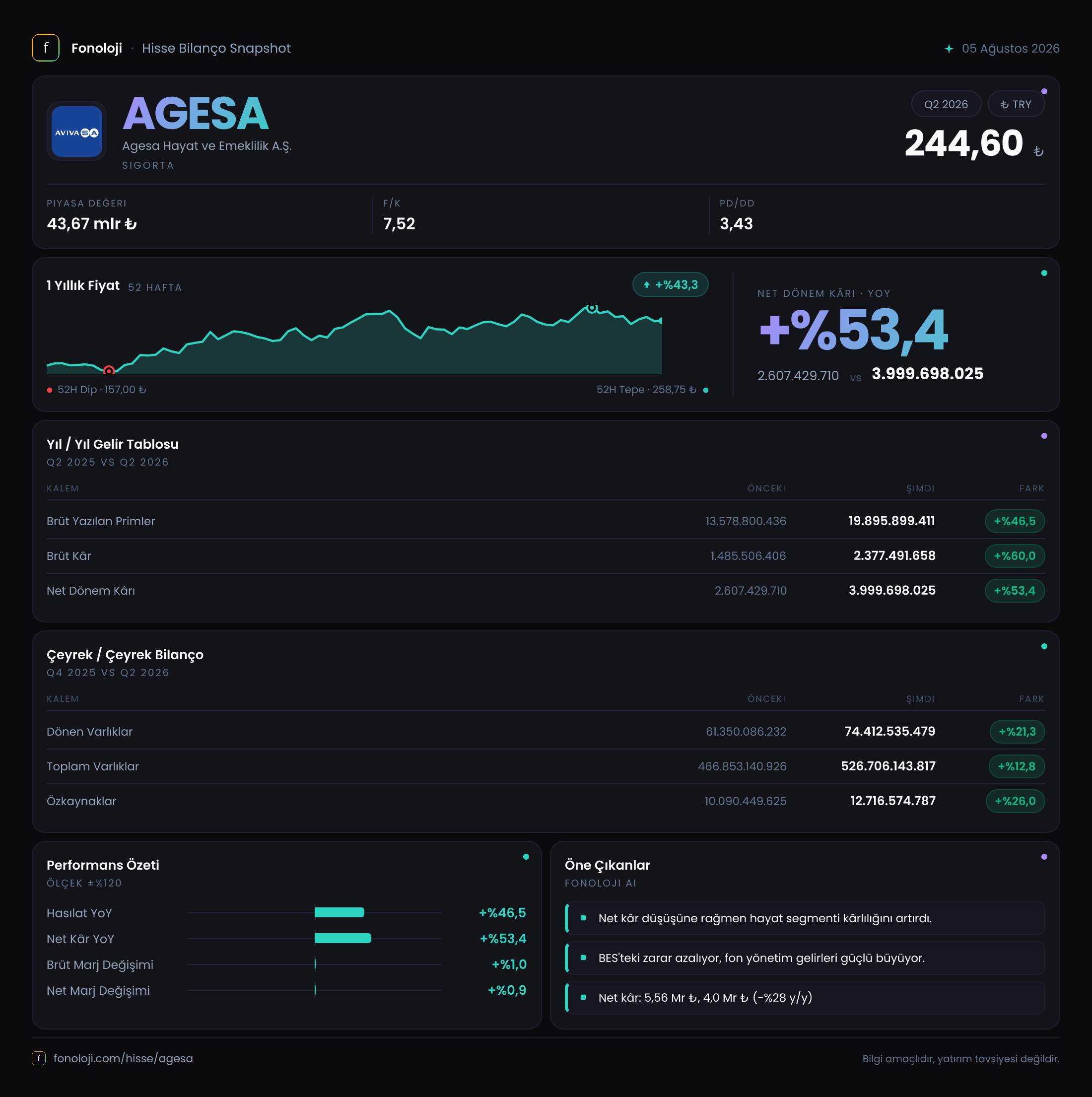The height and width of the screenshot is (1097, 1092).
Task: Click the highlight about BES'teki zarar
Action: (x=805, y=958)
